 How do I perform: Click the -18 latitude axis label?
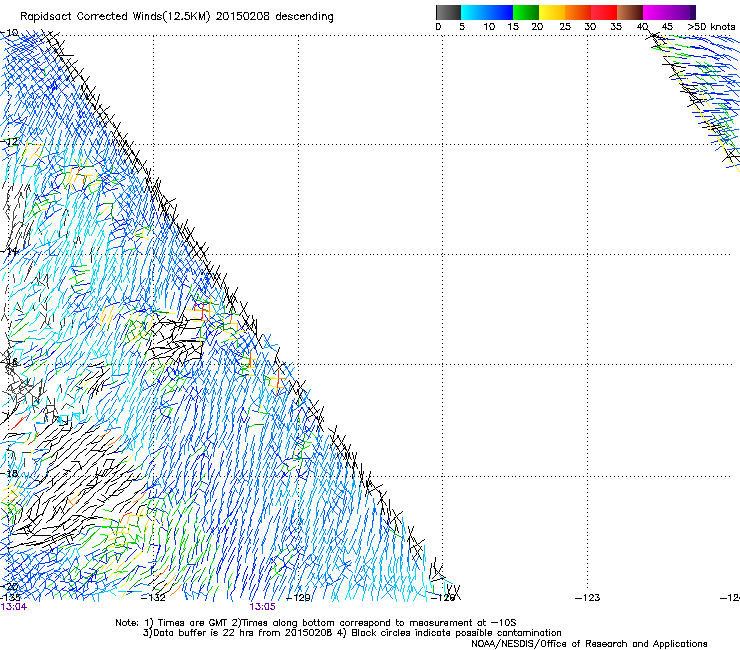coord(9,473)
